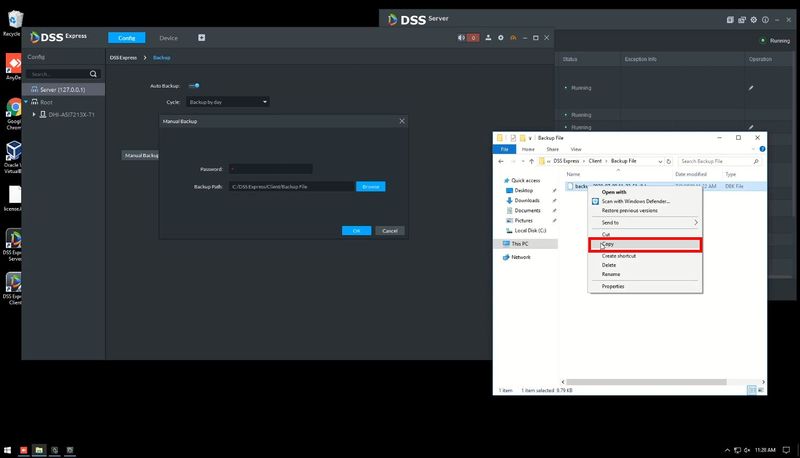This screenshot has height=458, width=800.
Task: Click the DSS Server toolbox icon in title bar
Action: point(742,20)
